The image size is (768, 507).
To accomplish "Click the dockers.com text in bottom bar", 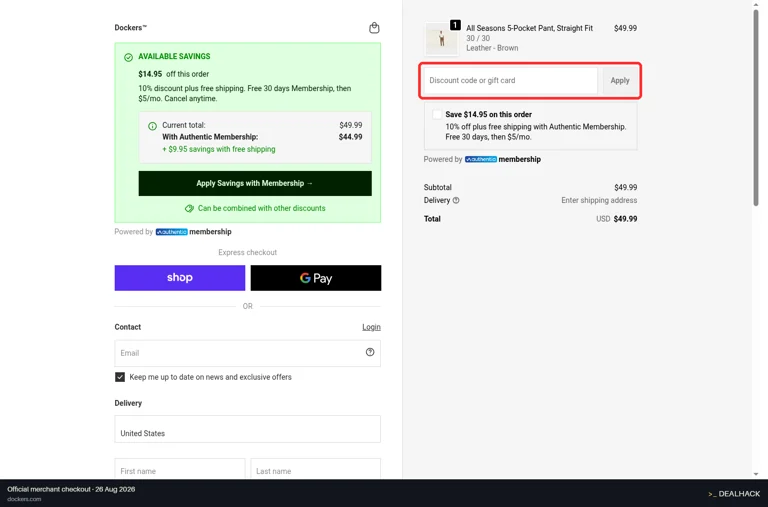I will [24, 499].
